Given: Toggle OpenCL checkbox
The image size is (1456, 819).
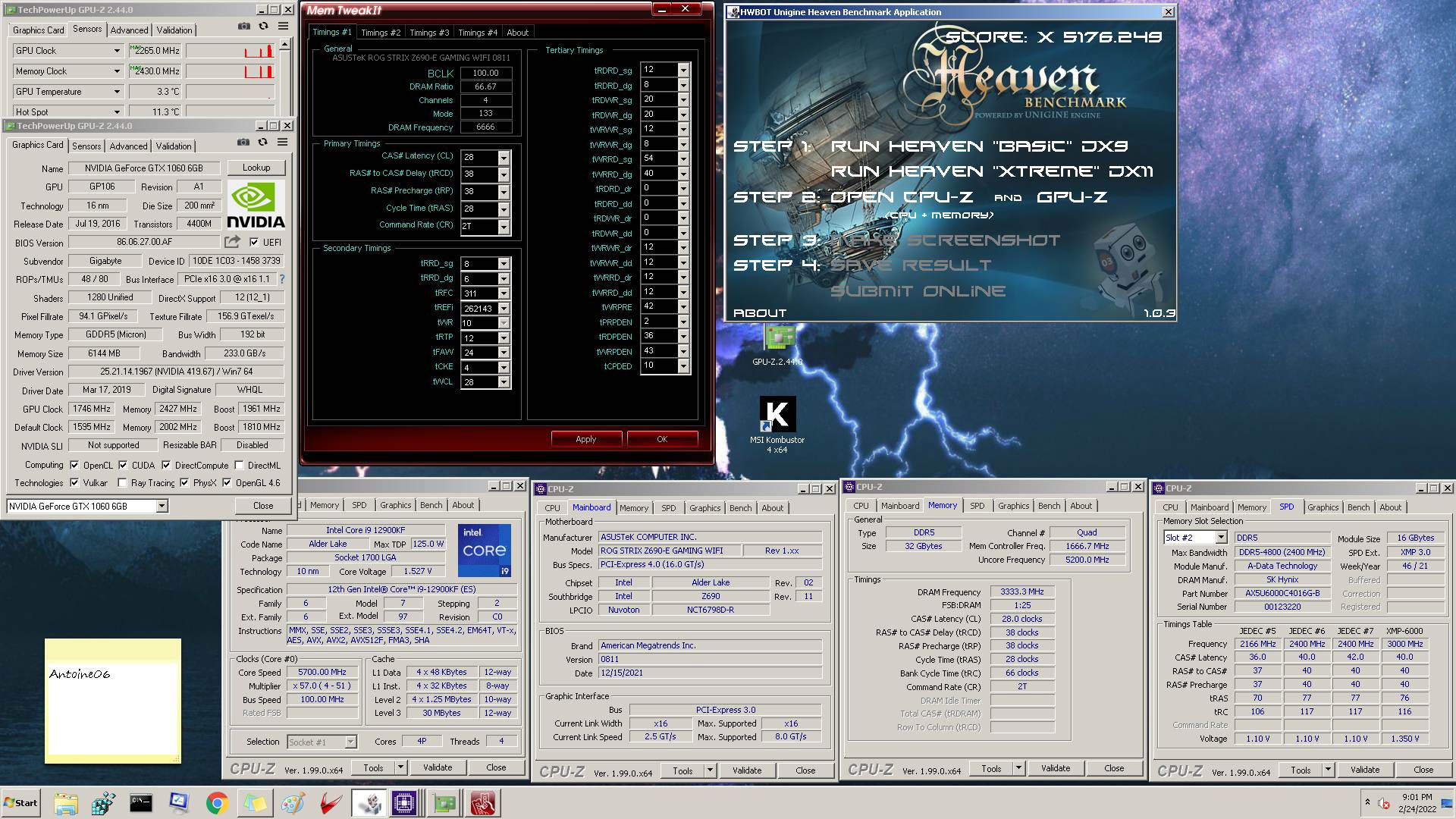Looking at the screenshot, I should tap(74, 466).
